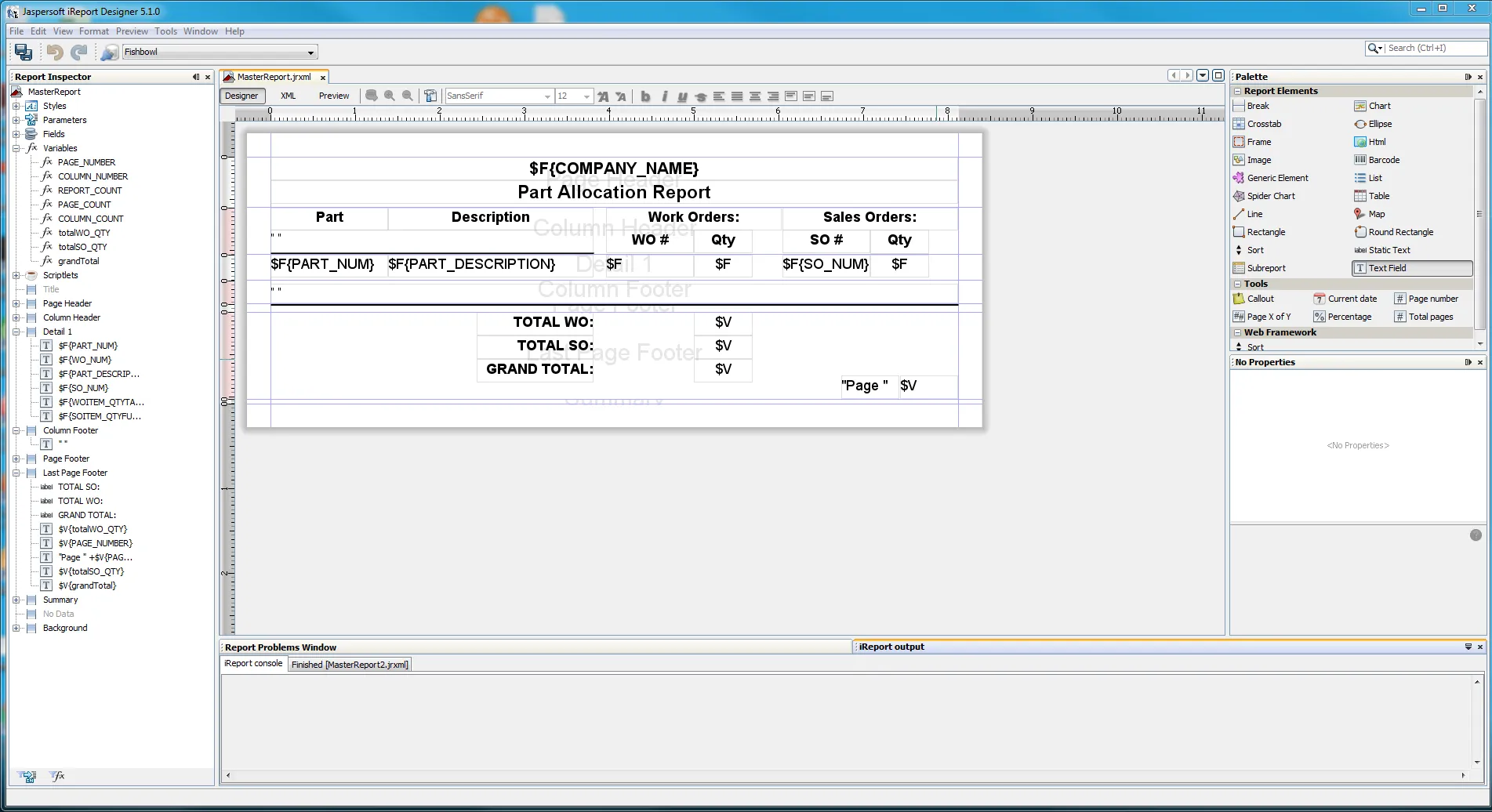1492x812 pixels.
Task: Decrease the font size with the smaller-A icon
Action: (621, 96)
